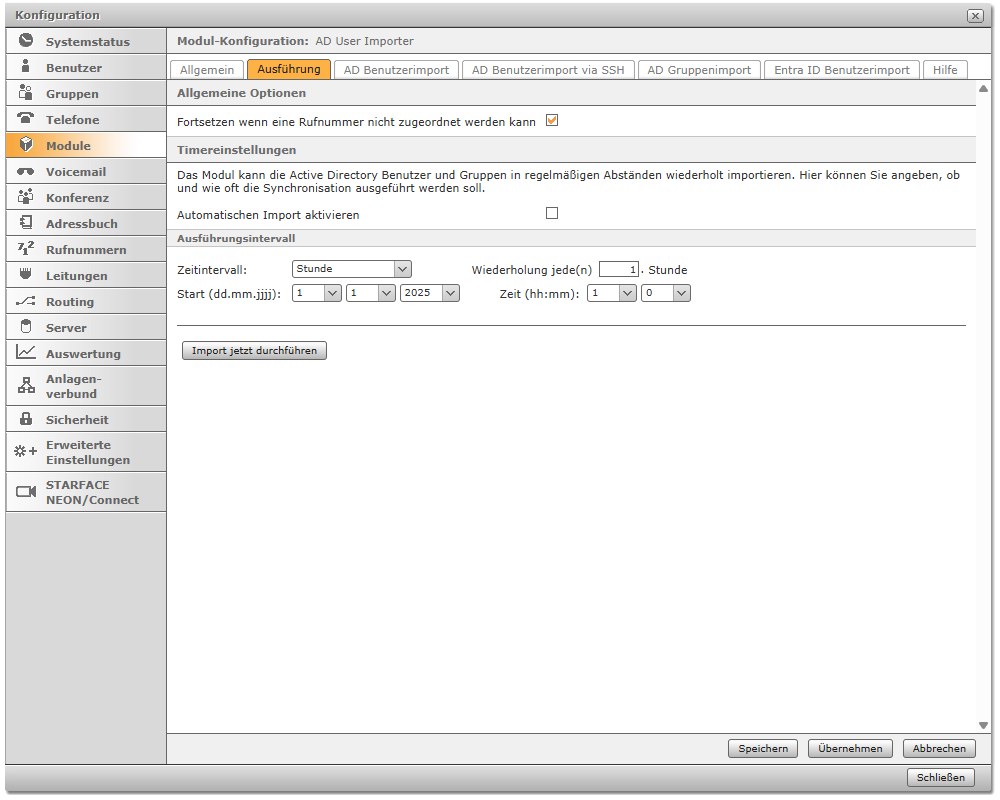Click the scrollbar down arrow
Screen dimensions: 1000x800
click(983, 725)
